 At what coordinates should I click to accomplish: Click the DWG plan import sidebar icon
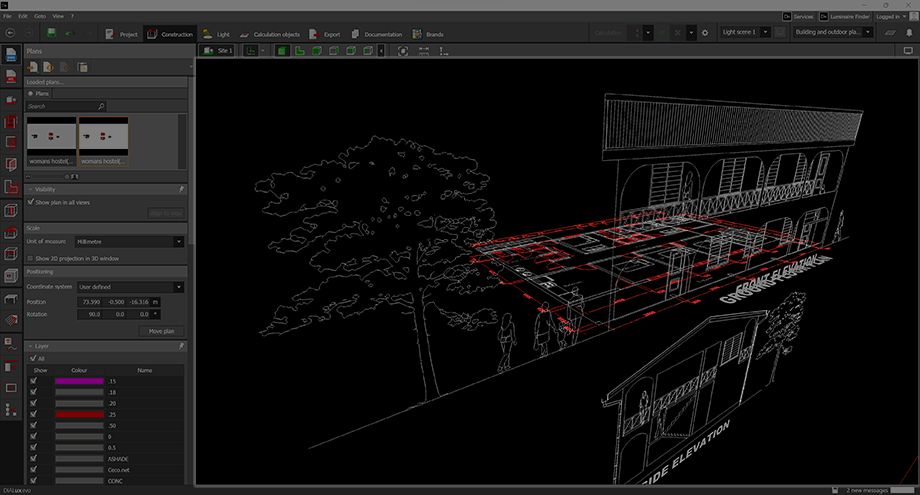[x=11, y=53]
